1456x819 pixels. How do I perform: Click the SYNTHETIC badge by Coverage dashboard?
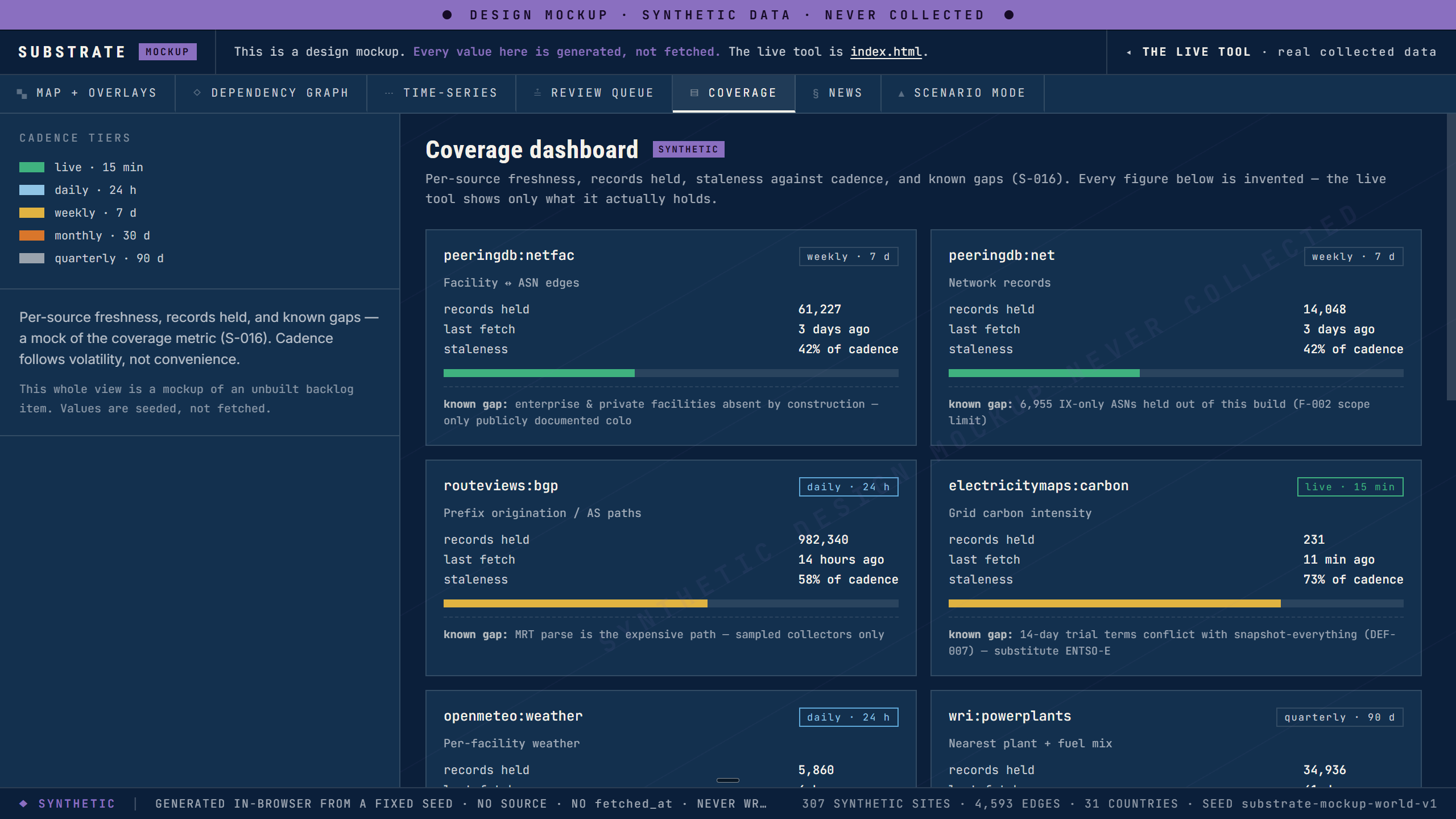click(x=688, y=150)
